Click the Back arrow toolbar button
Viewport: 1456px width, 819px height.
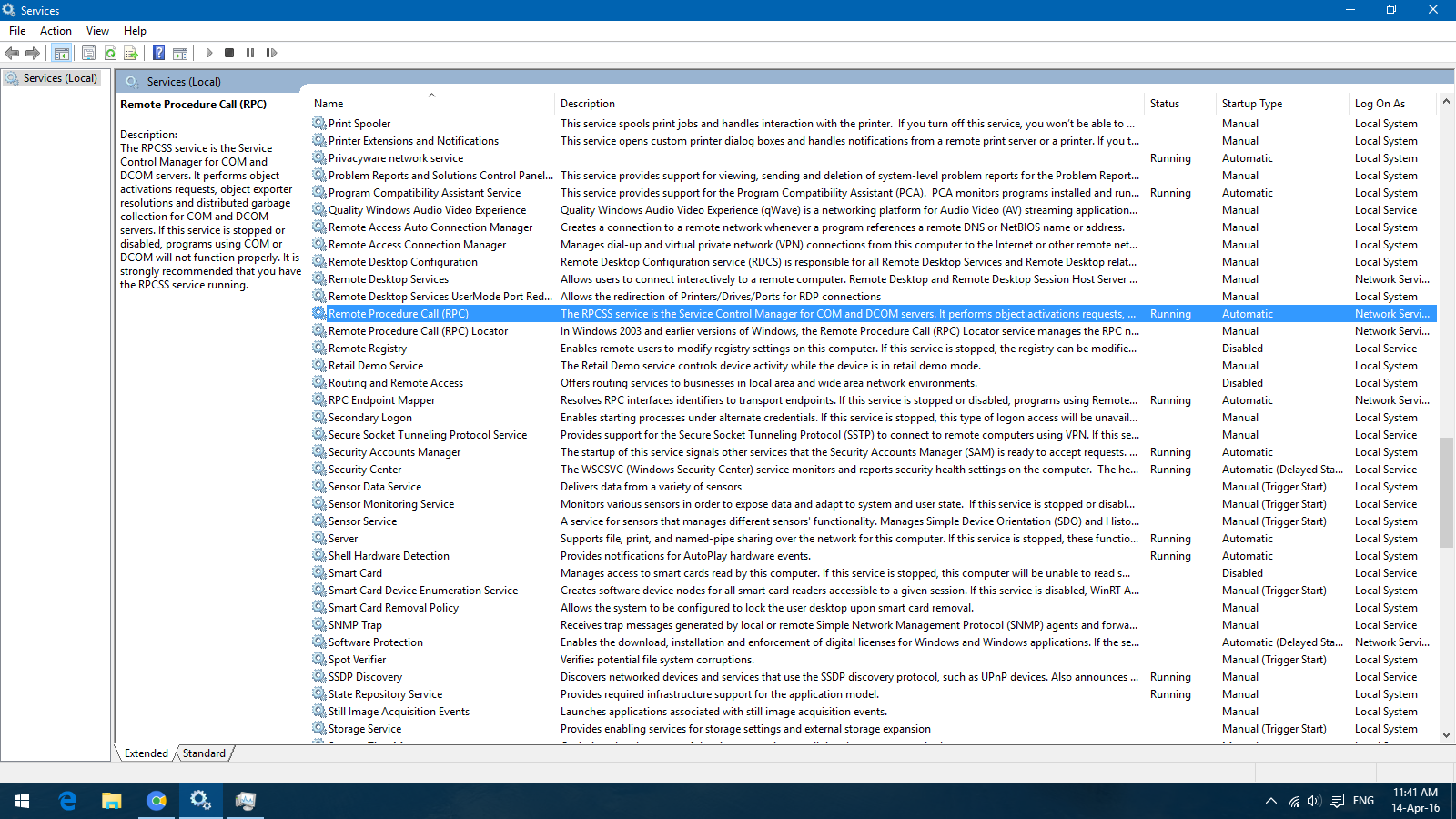click(x=12, y=53)
